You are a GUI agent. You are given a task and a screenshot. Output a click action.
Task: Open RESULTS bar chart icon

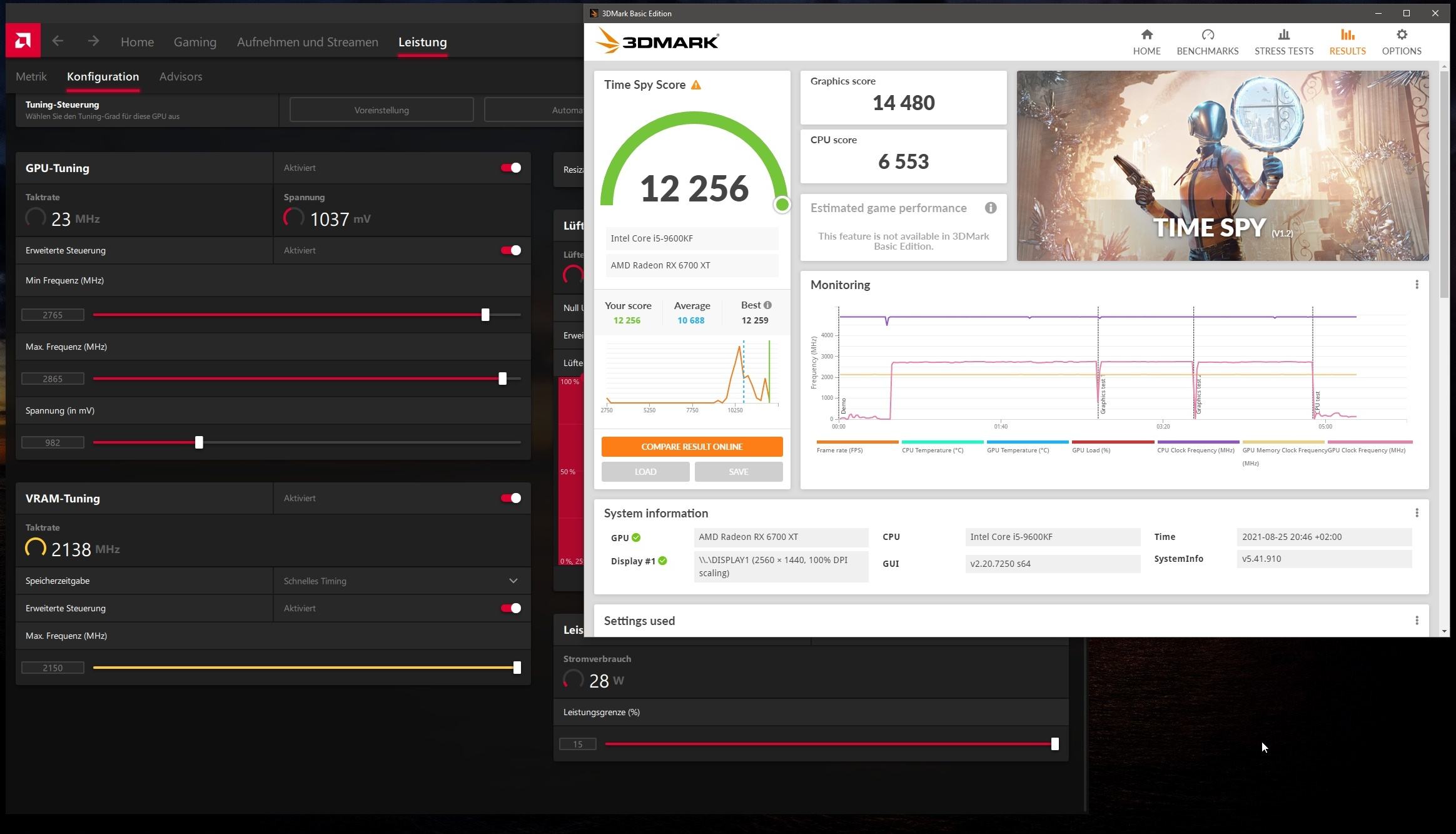tap(1347, 35)
